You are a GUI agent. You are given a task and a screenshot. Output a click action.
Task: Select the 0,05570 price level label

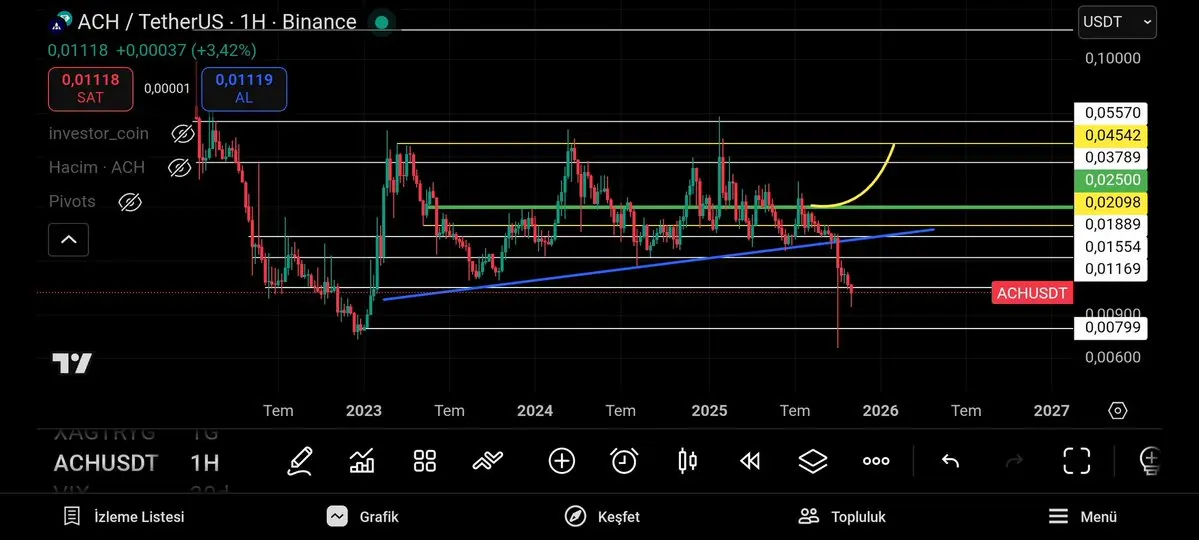(1110, 113)
